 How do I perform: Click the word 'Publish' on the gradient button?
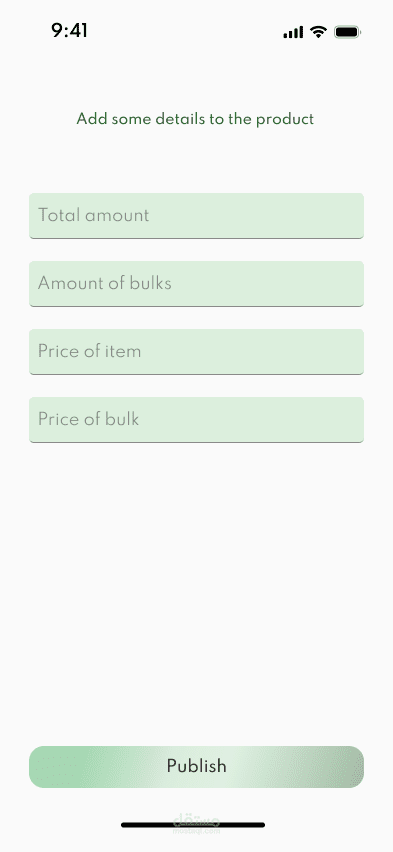196,766
